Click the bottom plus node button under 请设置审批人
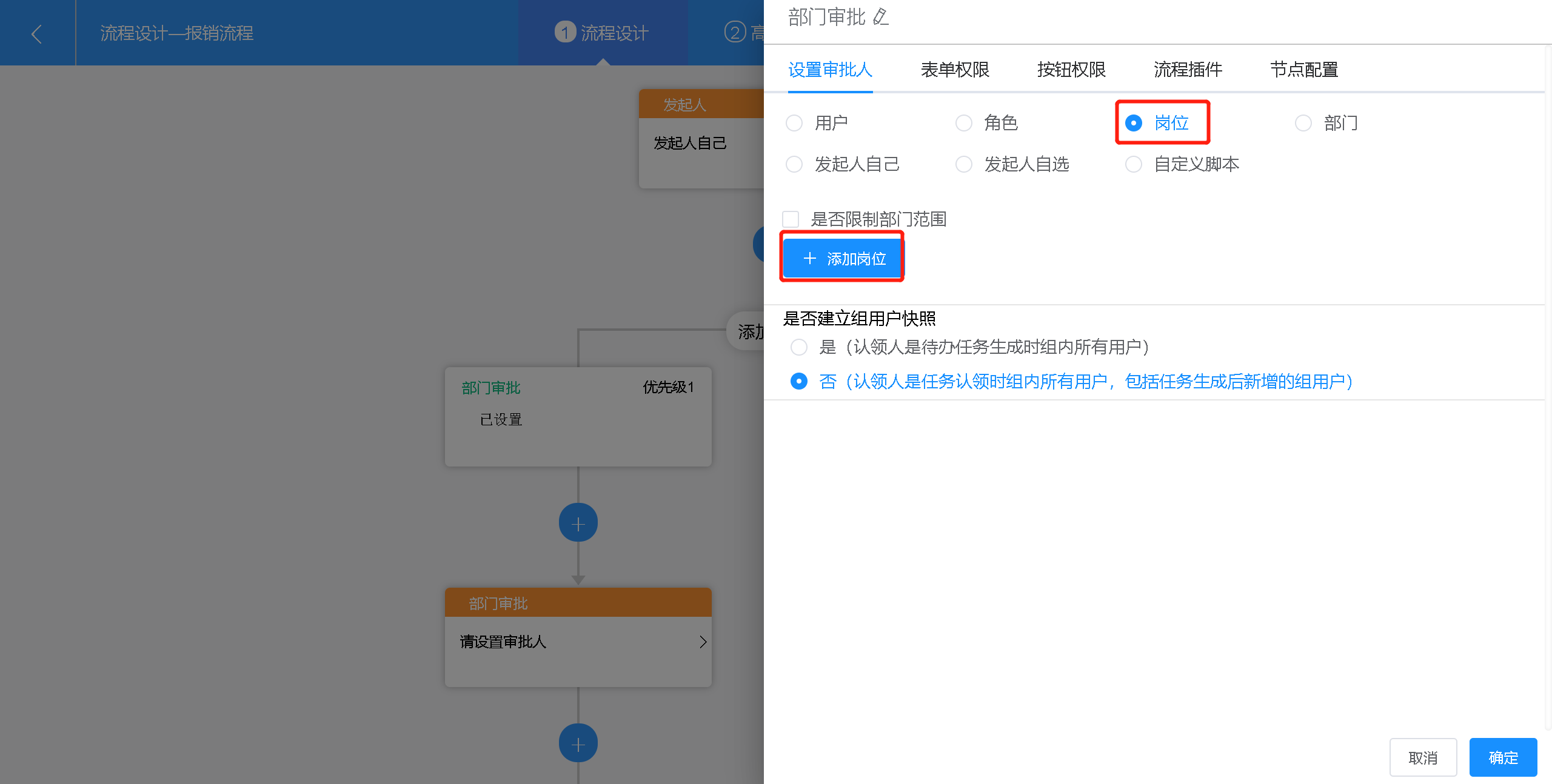The height and width of the screenshot is (784, 1552). click(x=578, y=743)
